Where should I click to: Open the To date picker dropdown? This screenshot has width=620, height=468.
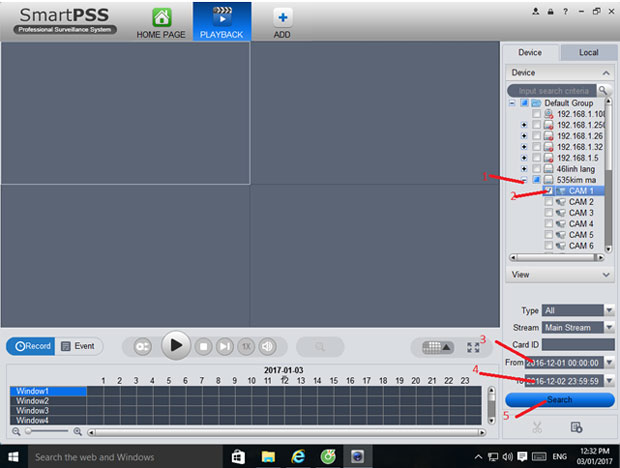tap(609, 381)
